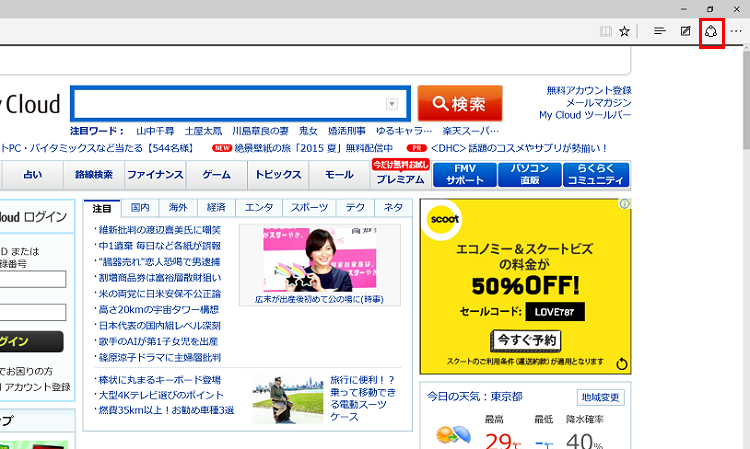Screen dimensions: 750x449
Task: Open the Web Note pen icon
Action: point(685,31)
